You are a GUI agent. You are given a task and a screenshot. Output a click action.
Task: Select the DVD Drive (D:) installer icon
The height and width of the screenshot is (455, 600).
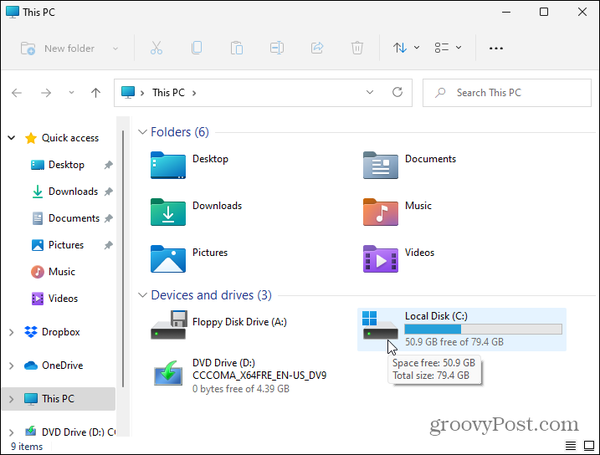click(168, 373)
